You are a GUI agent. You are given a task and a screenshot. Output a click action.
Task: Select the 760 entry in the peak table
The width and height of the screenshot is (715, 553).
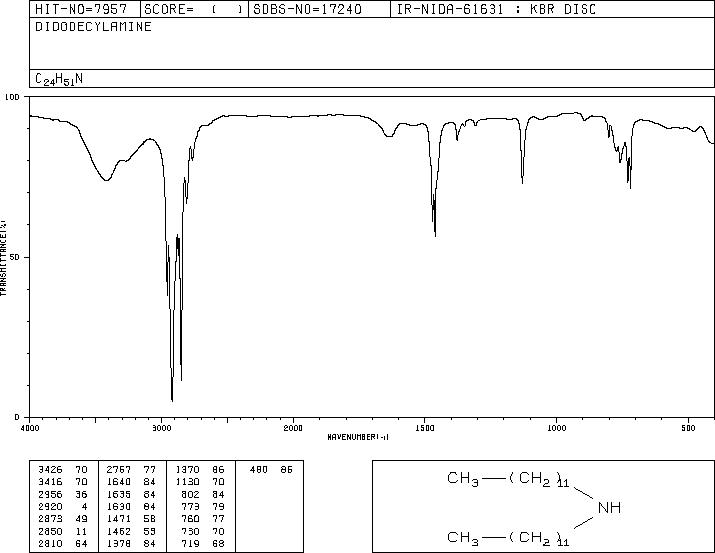pyautogui.click(x=191, y=519)
